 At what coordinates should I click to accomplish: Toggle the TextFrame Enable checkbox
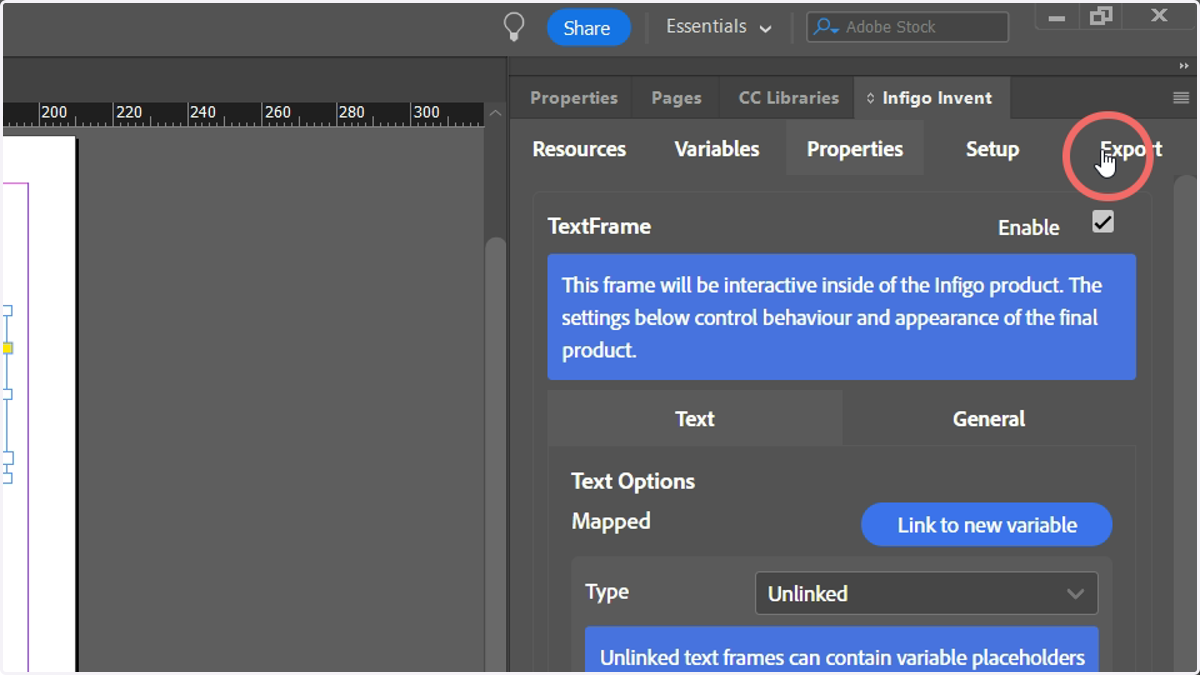[x=1103, y=222]
